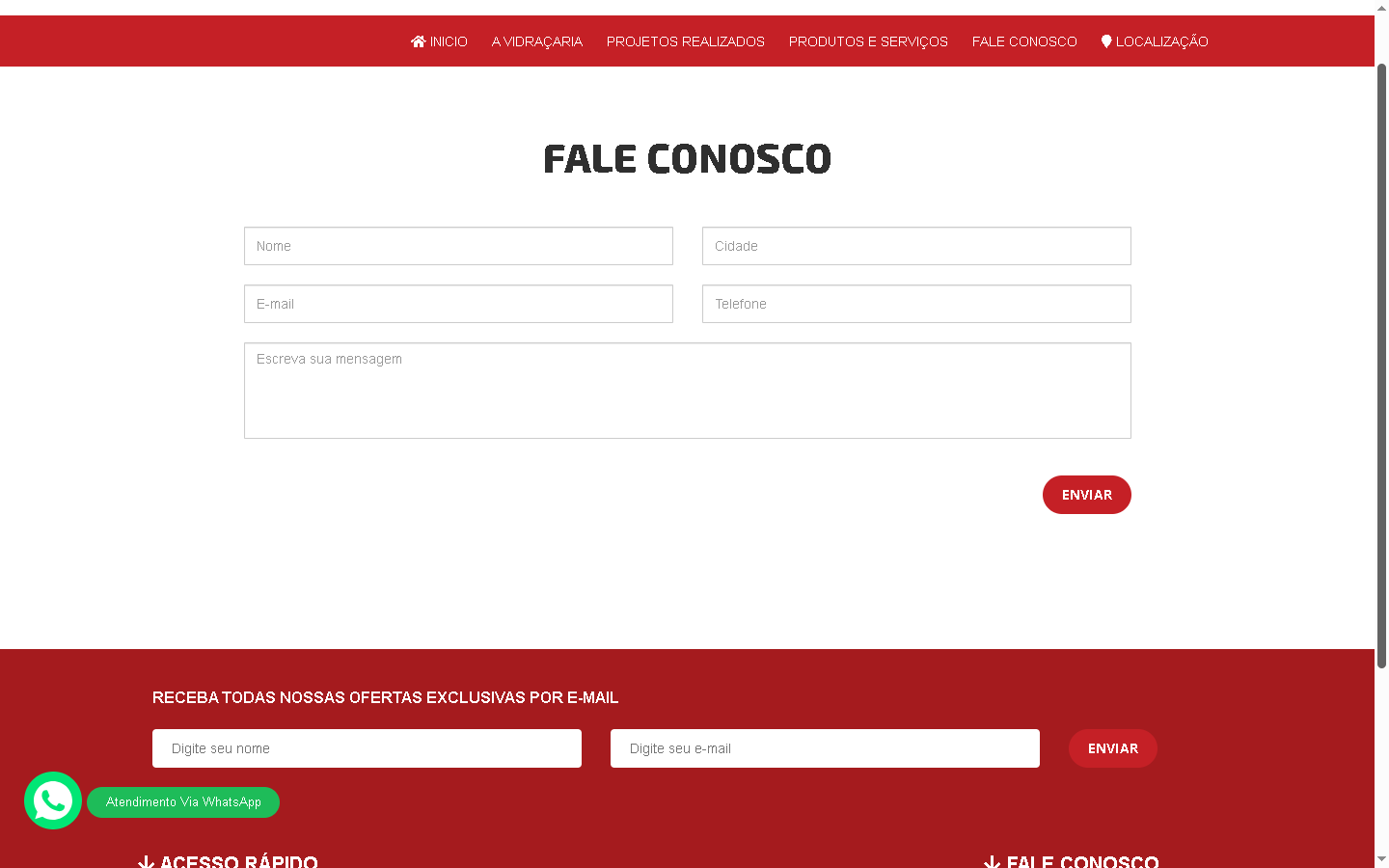Open the A VIDRAÇARIA menu item
This screenshot has width=1389, height=868.
537,41
